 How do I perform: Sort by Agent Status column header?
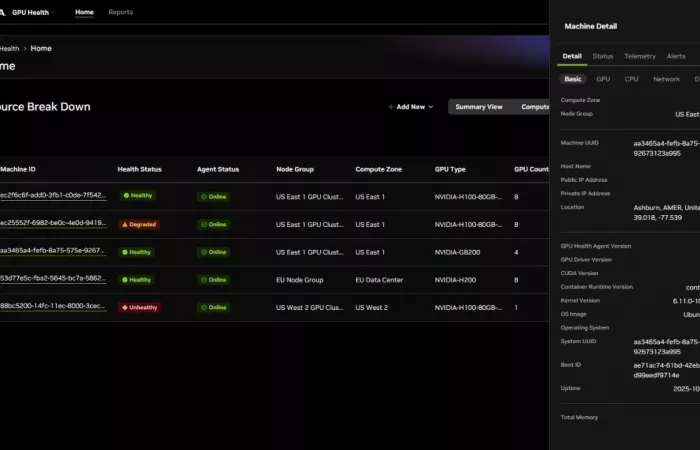tap(218, 169)
